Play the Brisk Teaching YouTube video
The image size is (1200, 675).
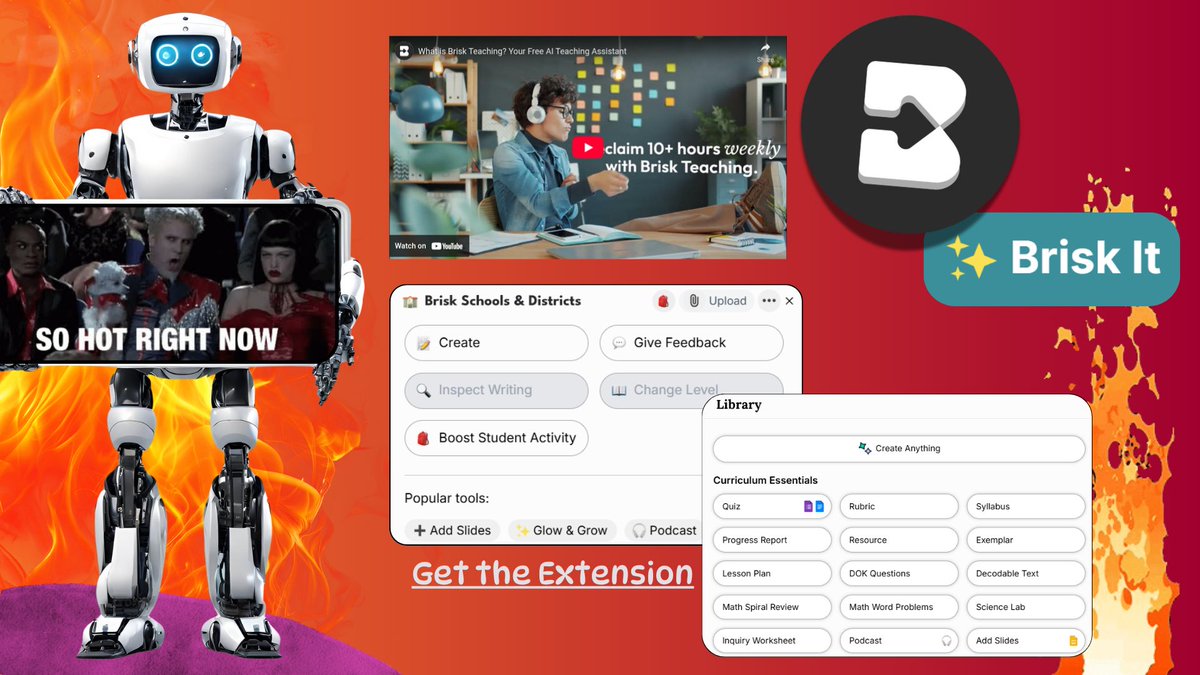click(587, 148)
